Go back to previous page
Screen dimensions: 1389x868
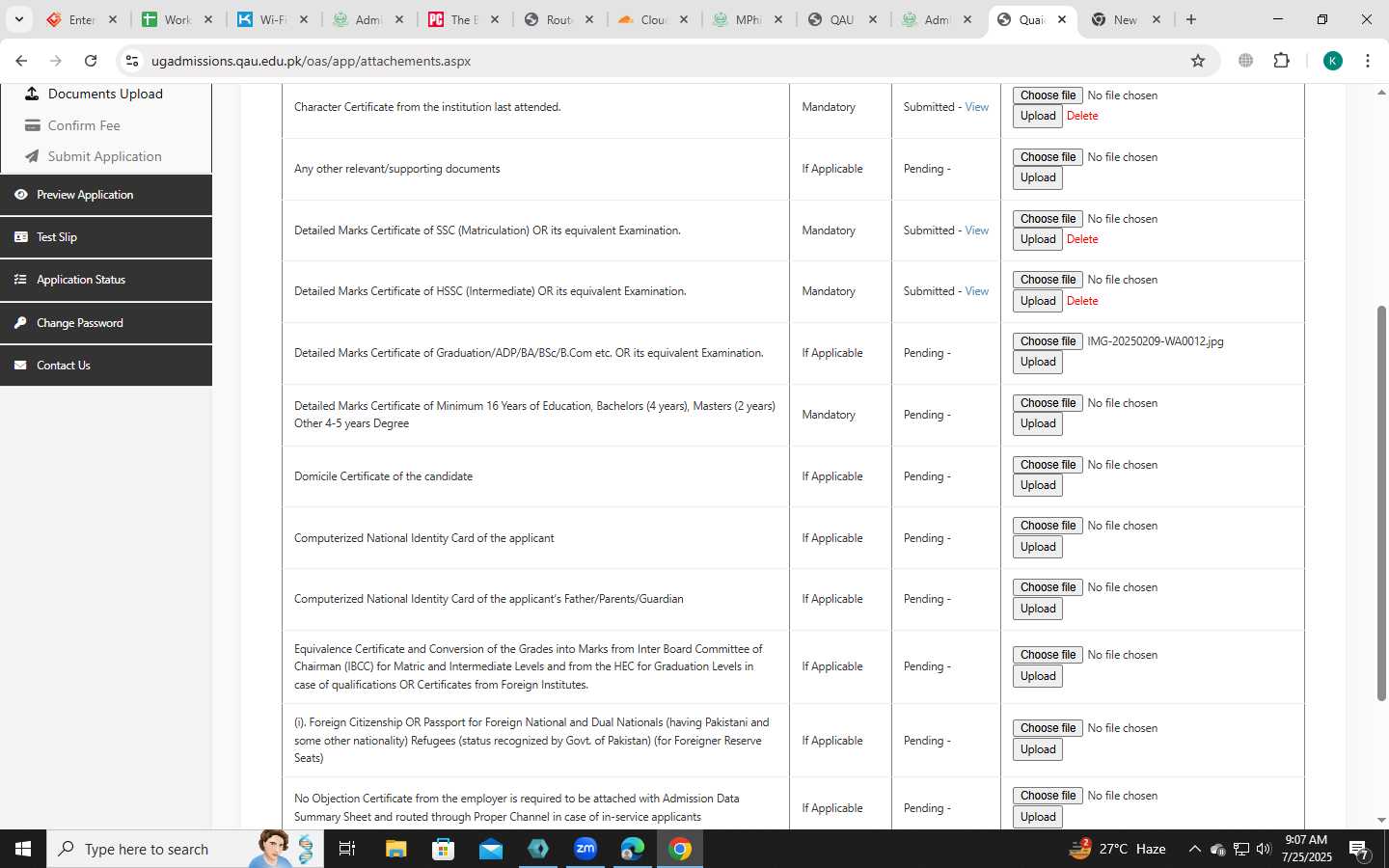(21, 61)
